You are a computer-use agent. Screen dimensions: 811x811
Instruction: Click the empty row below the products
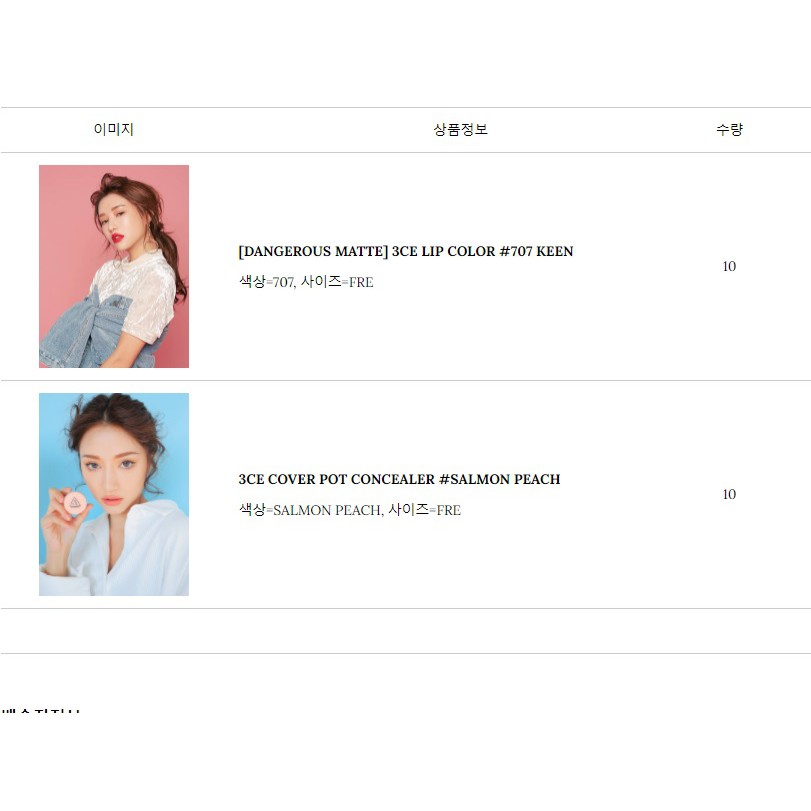pos(406,631)
